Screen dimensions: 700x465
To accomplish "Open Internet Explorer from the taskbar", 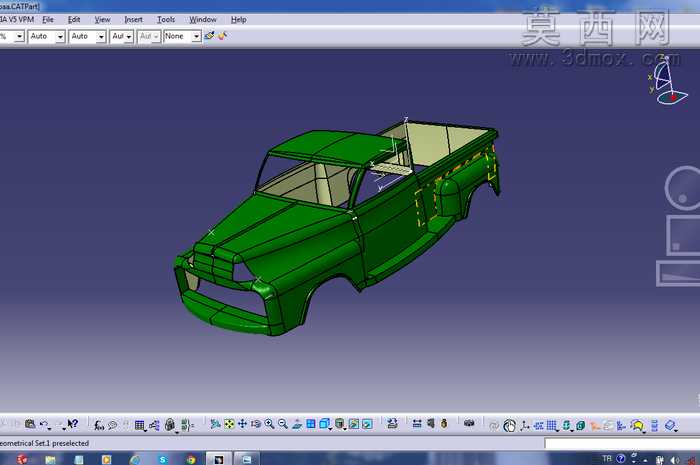I will click(135, 459).
